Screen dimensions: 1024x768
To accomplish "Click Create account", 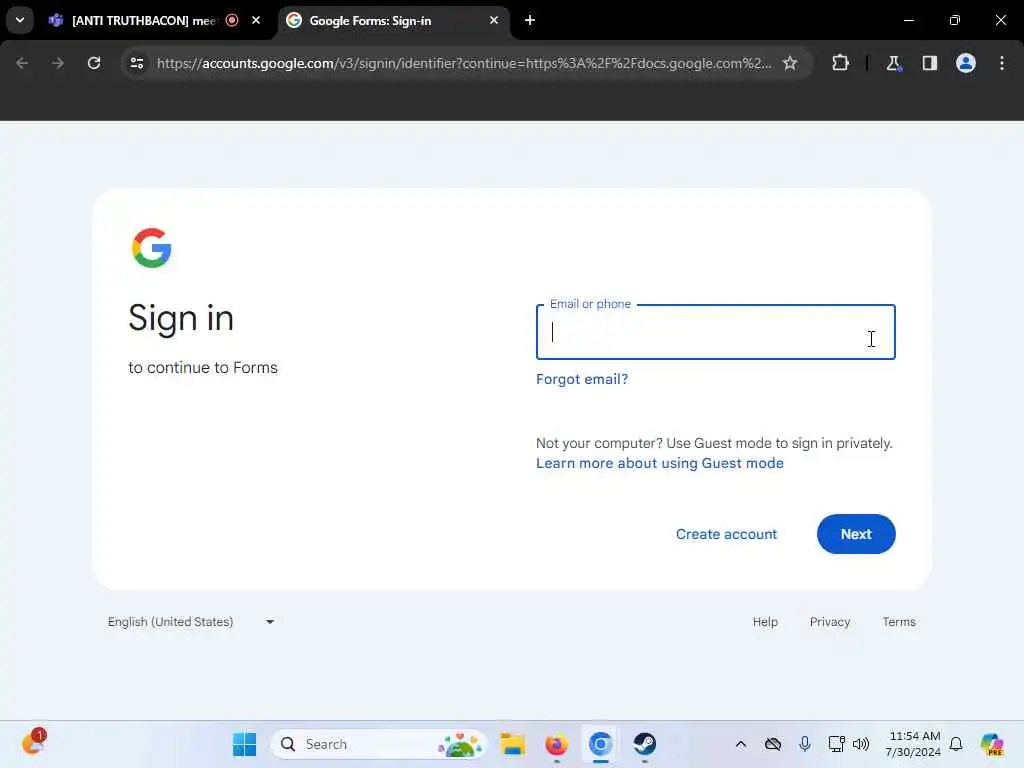I will click(x=726, y=534).
